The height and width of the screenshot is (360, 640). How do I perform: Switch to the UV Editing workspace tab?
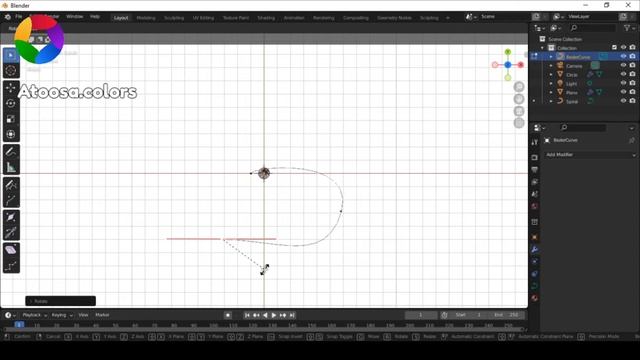[203, 18]
